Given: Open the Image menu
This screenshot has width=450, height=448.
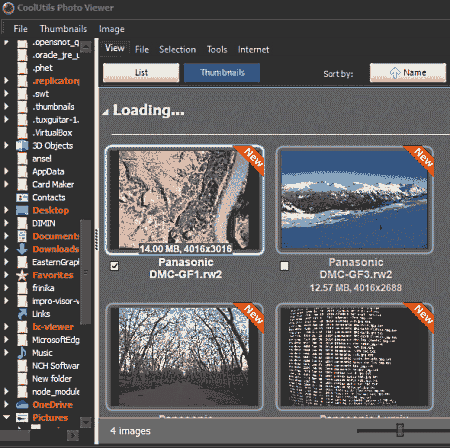Looking at the screenshot, I should coord(112,29).
